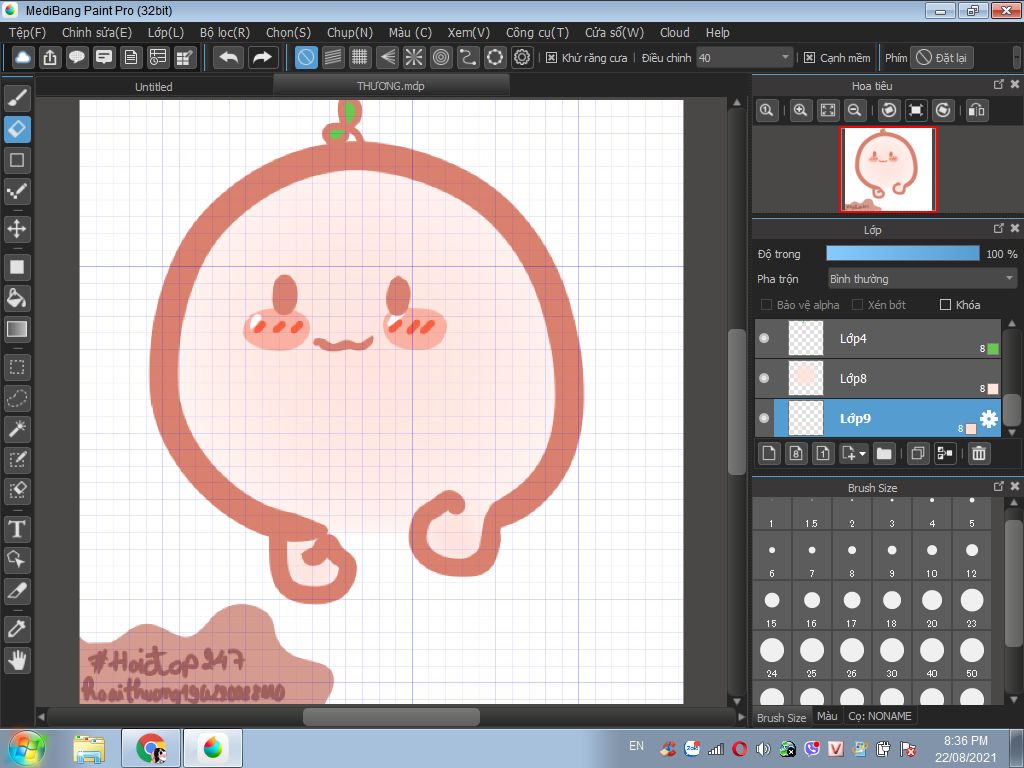
Task: Open the Lớp(L) menu
Action: click(x=166, y=33)
